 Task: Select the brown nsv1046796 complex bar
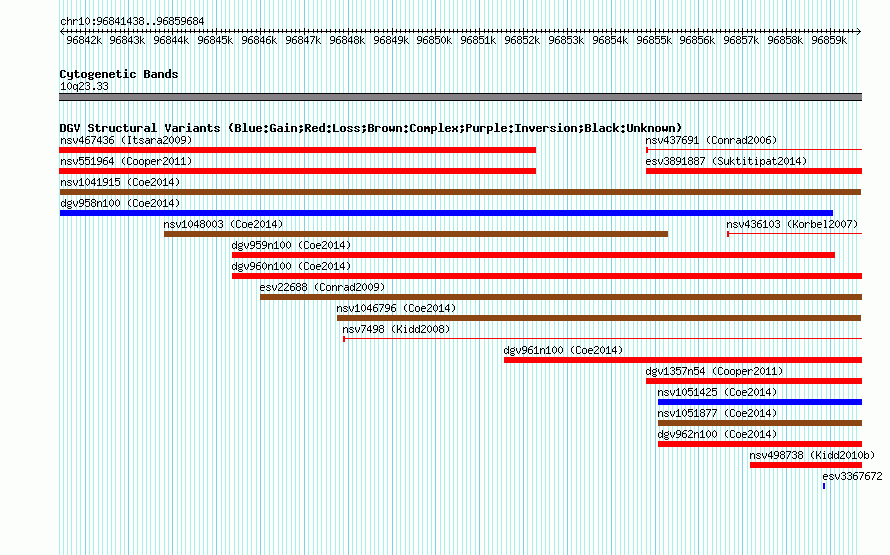pos(599,318)
